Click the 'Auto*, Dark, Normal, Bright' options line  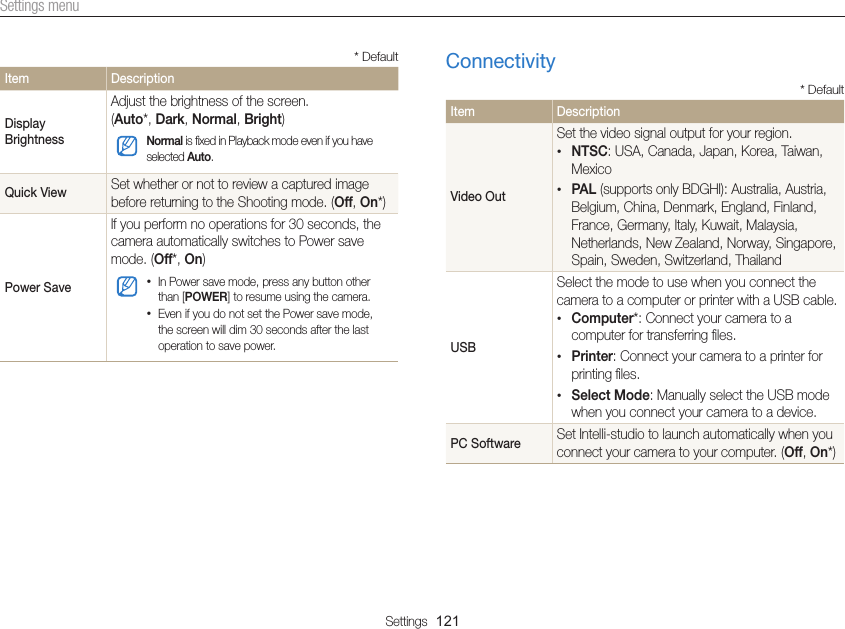pyautogui.click(x=198, y=119)
